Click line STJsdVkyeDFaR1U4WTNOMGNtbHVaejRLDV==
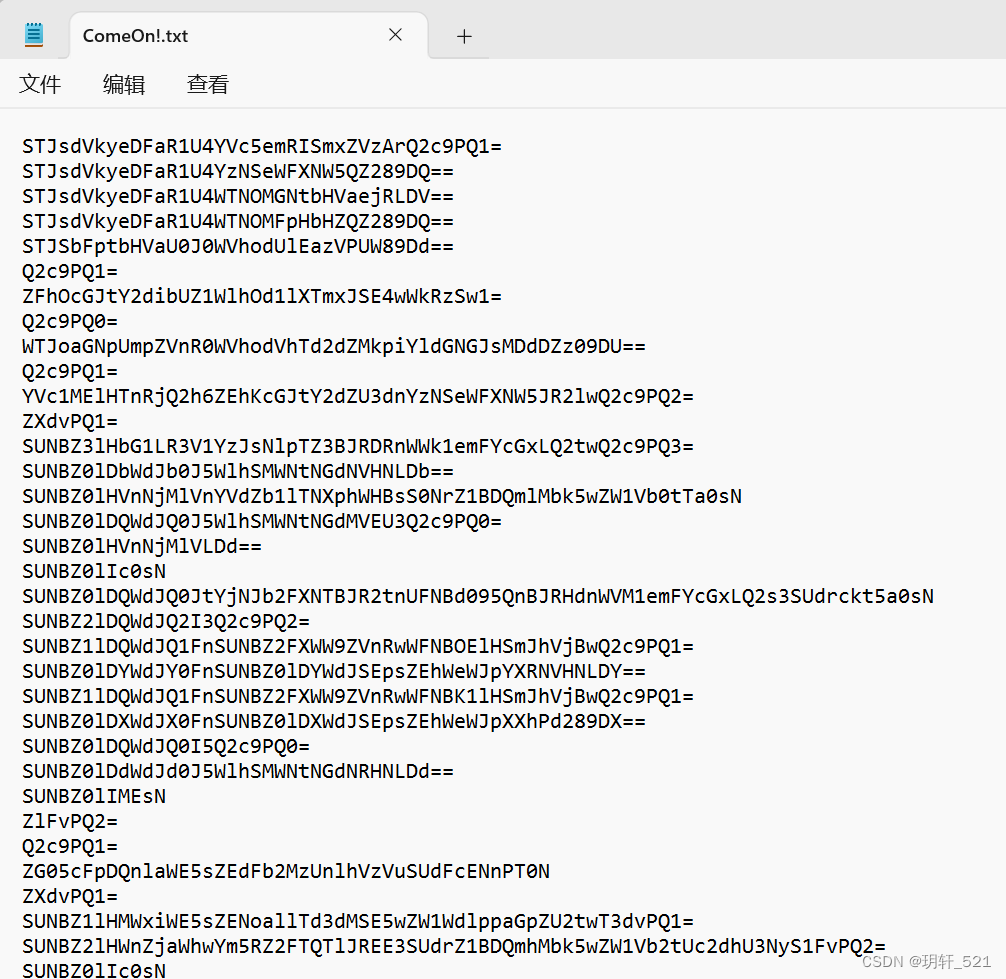The image size is (1006, 979). [x=238, y=196]
